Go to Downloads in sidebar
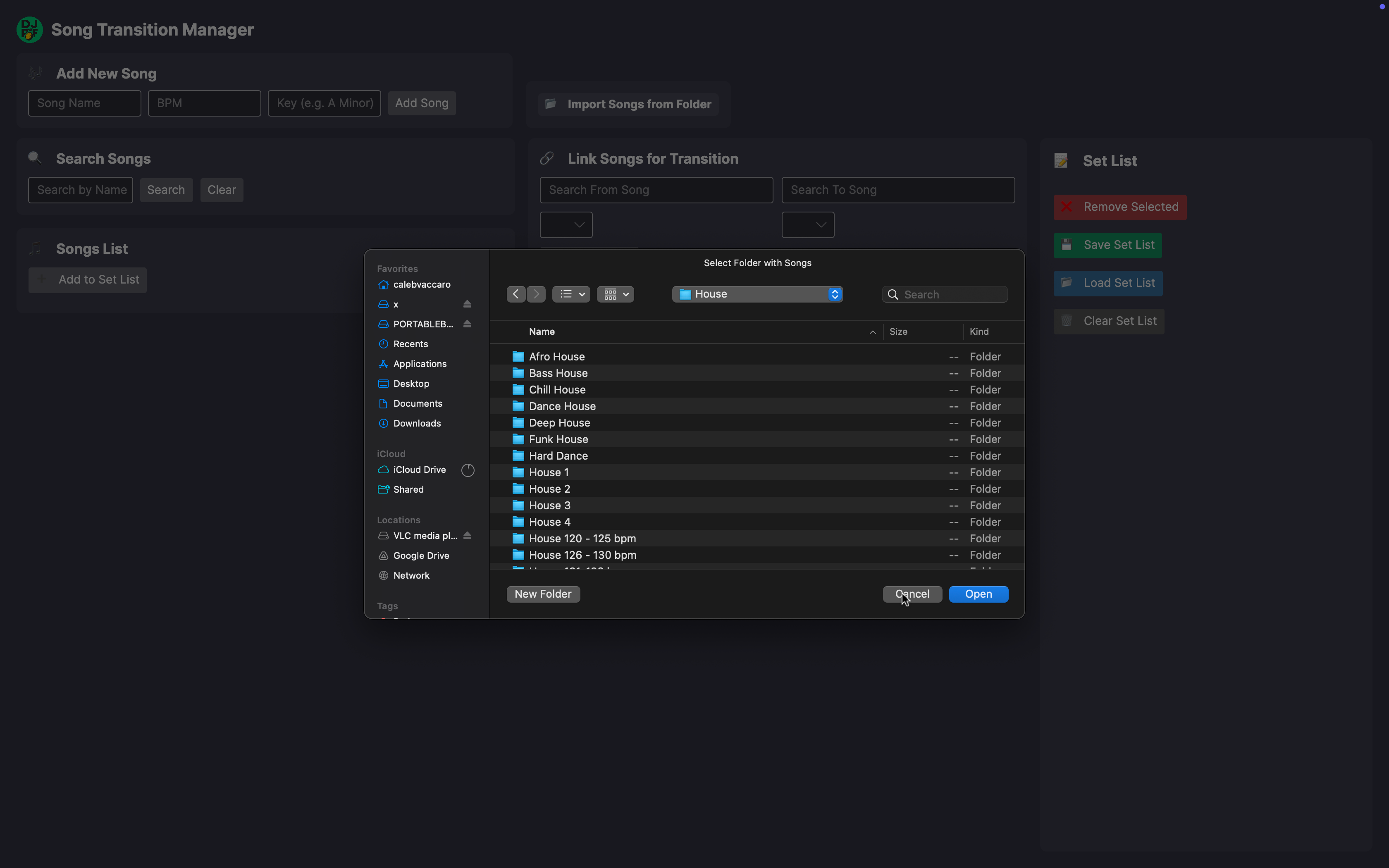The height and width of the screenshot is (868, 1389). pyautogui.click(x=417, y=424)
